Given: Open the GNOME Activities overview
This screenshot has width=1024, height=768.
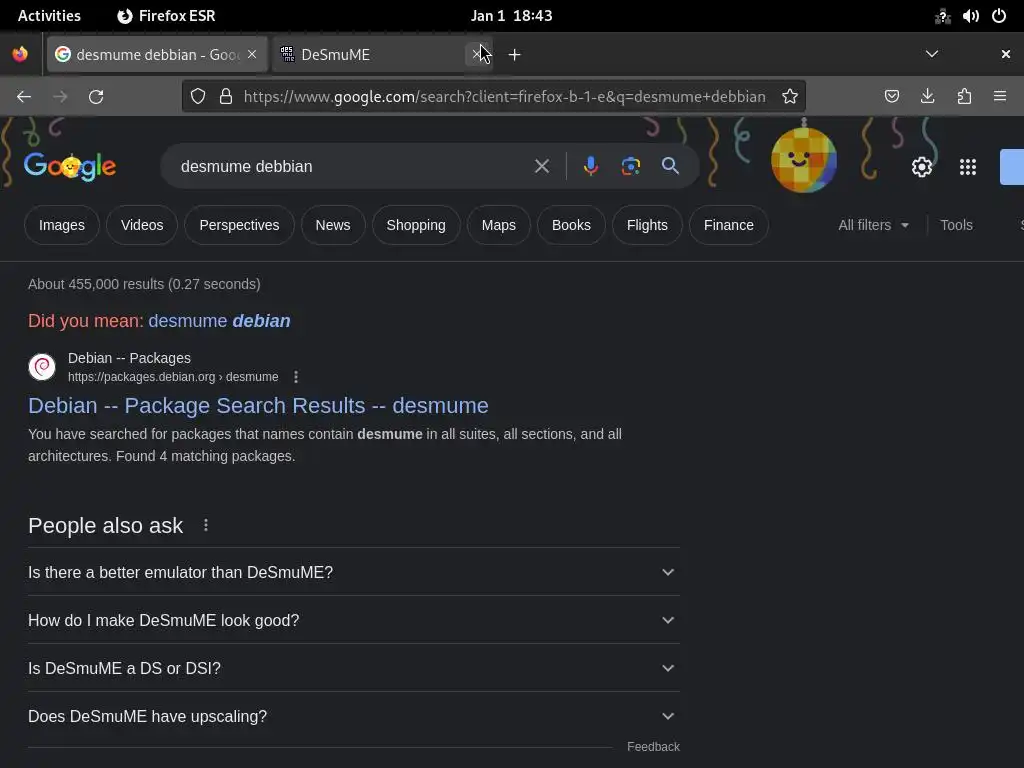Looking at the screenshot, I should coord(49,16).
